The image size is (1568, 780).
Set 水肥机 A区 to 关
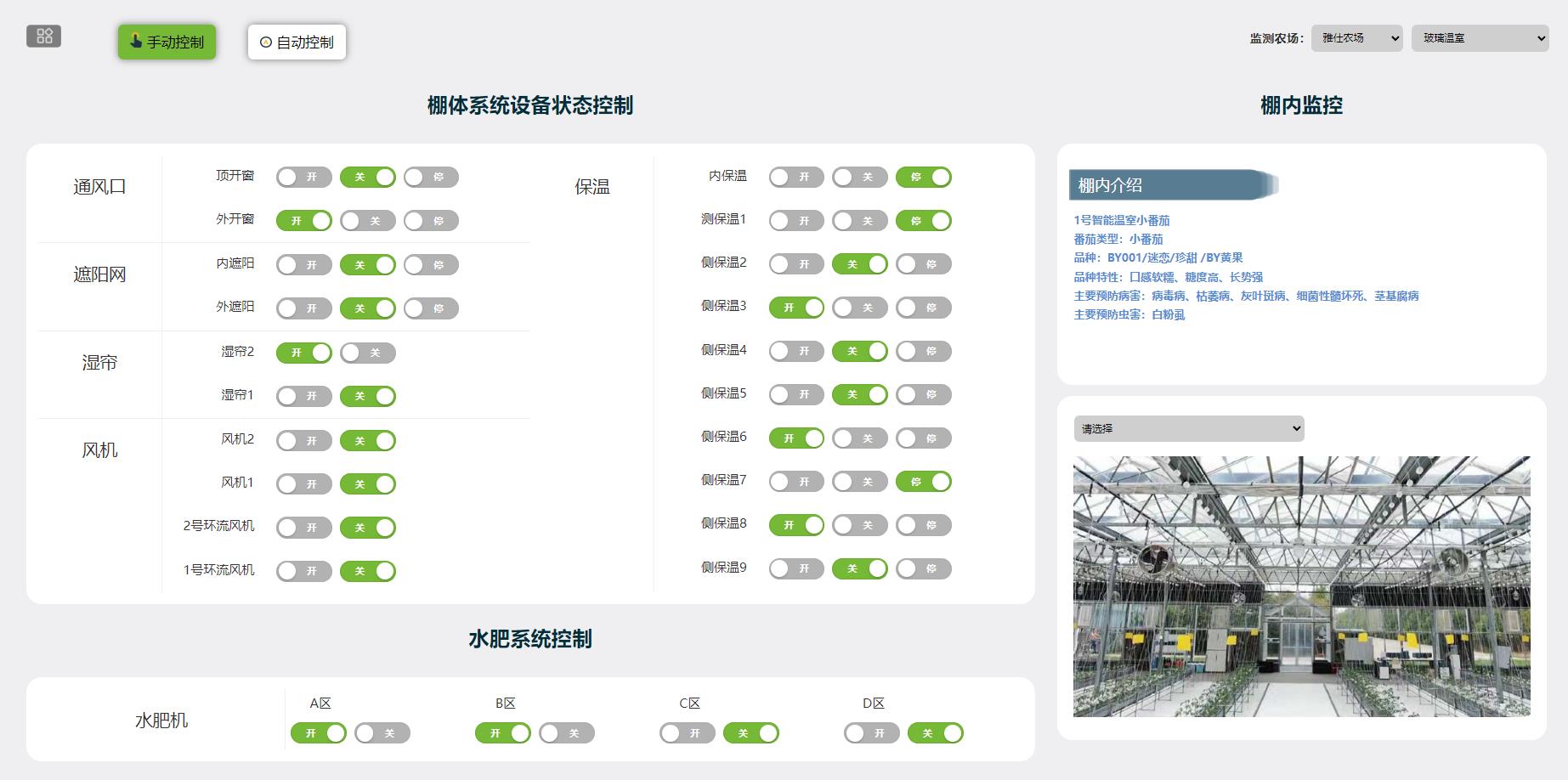point(382,733)
